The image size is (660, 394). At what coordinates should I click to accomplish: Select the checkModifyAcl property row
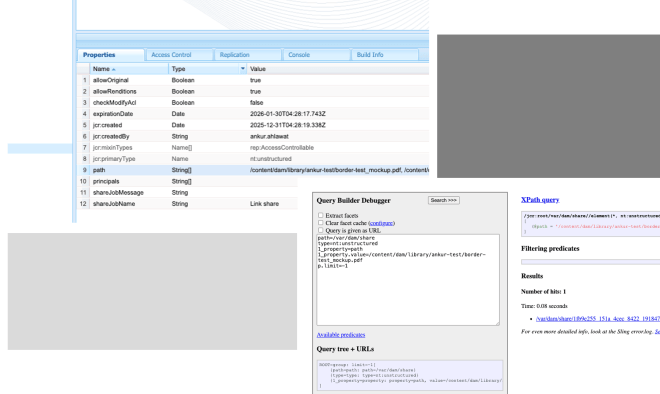coord(253,103)
